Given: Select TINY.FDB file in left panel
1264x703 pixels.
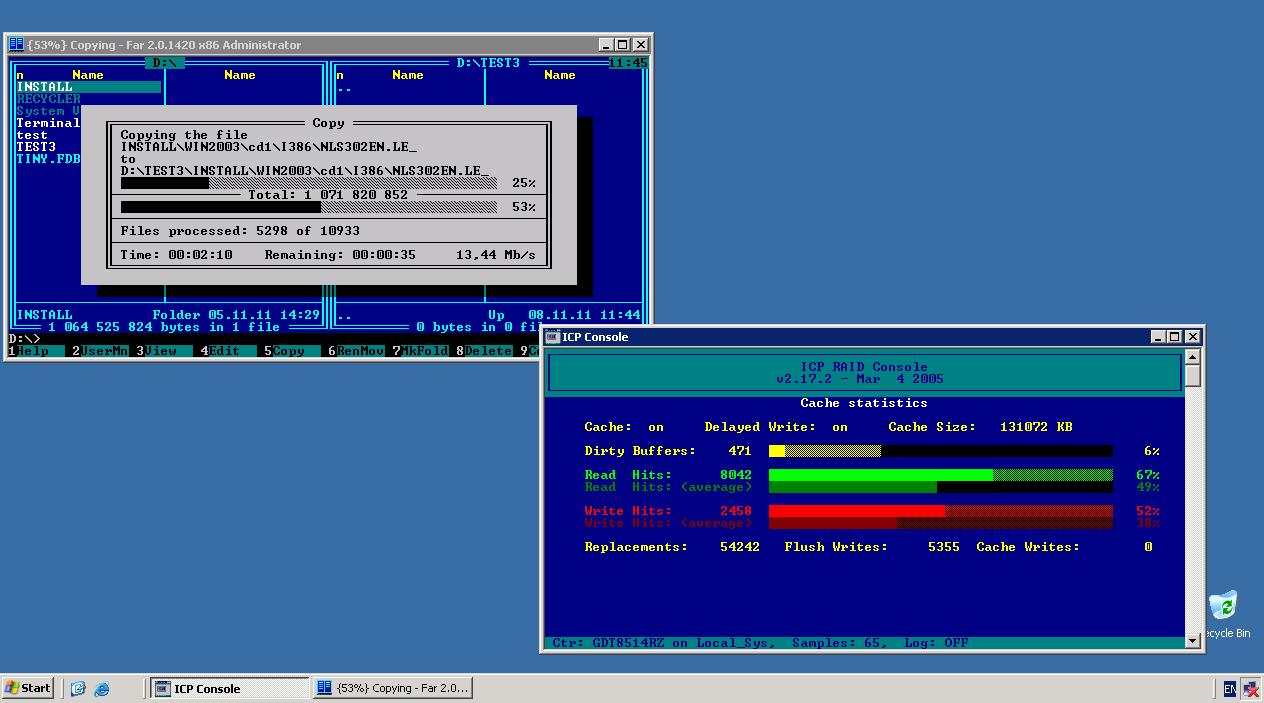Looking at the screenshot, I should click(x=48, y=159).
